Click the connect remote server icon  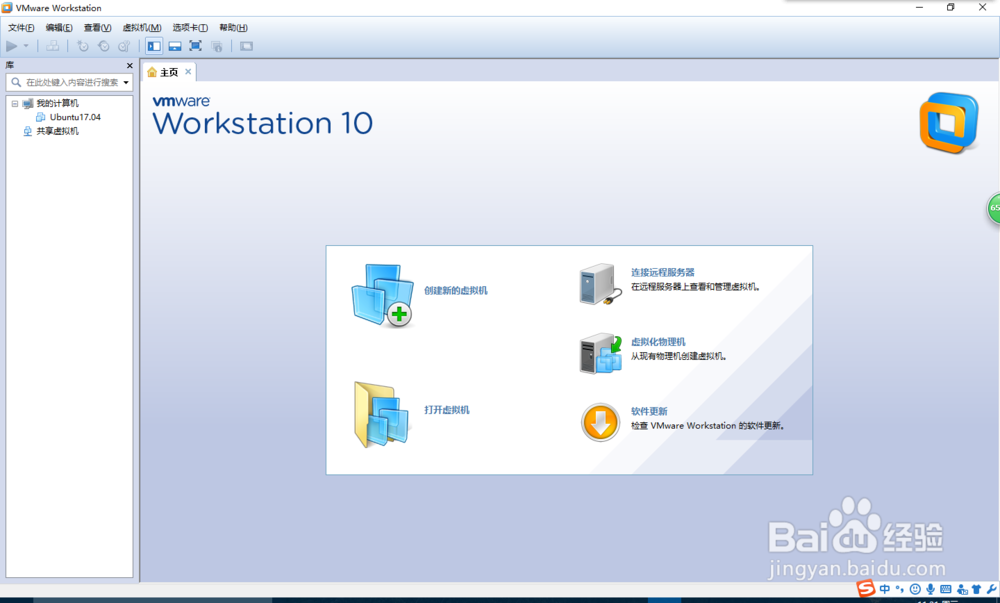[600, 284]
